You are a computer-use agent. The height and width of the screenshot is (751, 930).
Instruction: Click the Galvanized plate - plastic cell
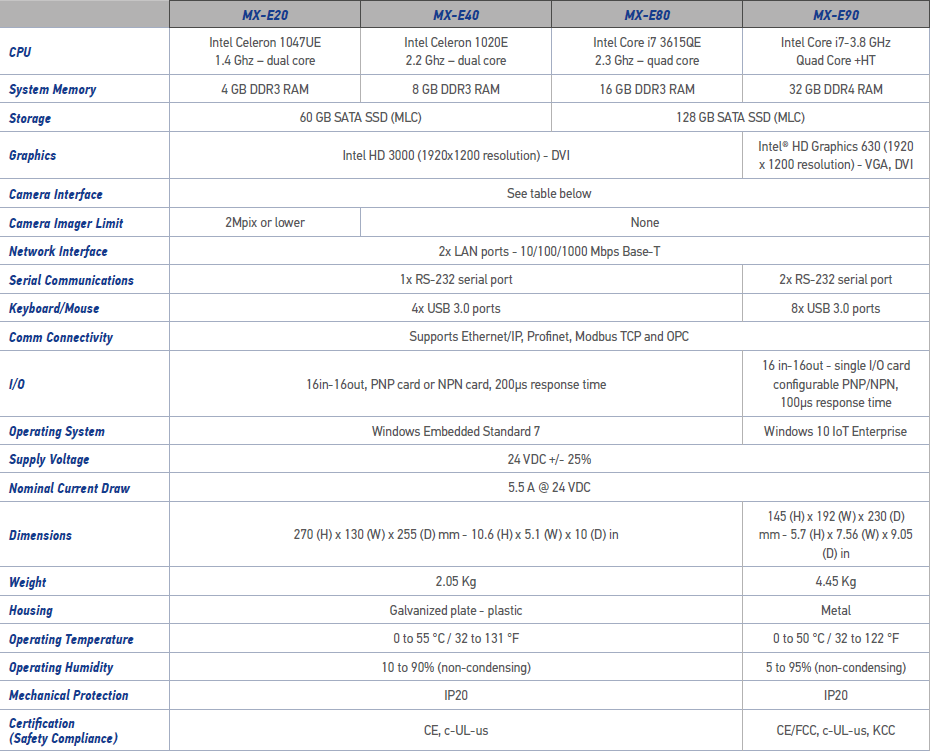point(456,610)
